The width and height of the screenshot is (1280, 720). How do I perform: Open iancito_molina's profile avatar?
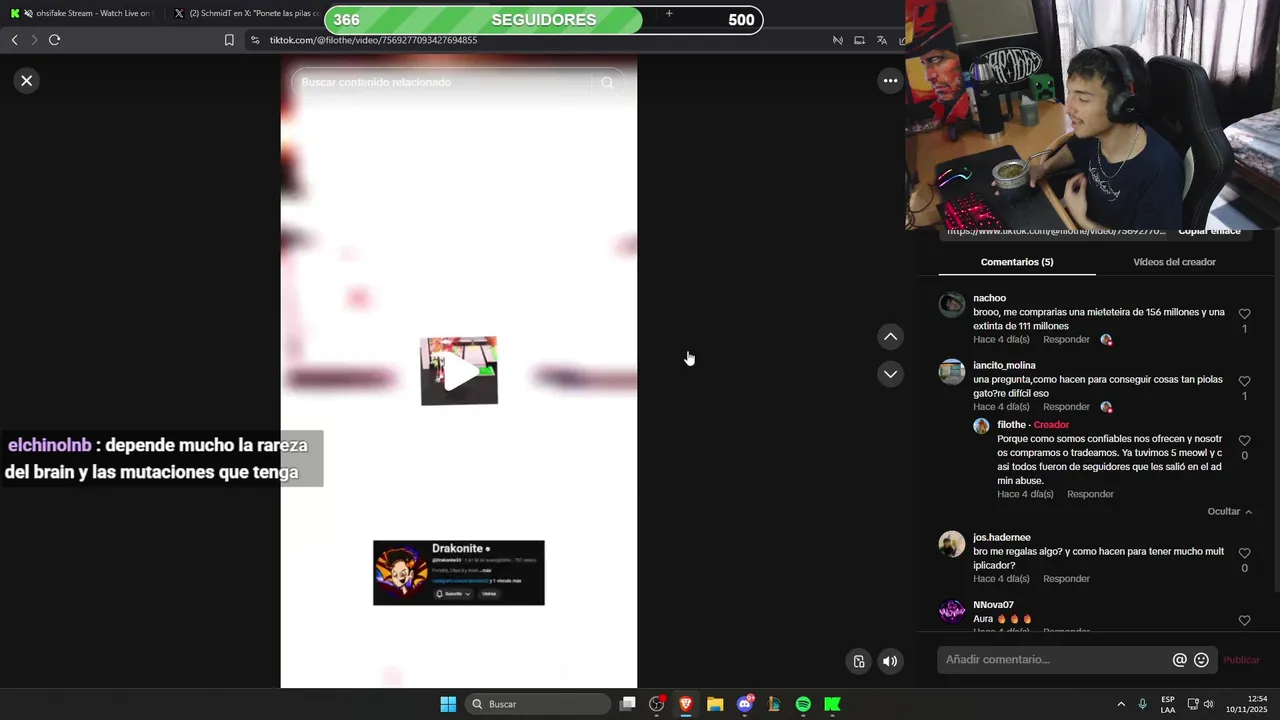point(952,372)
